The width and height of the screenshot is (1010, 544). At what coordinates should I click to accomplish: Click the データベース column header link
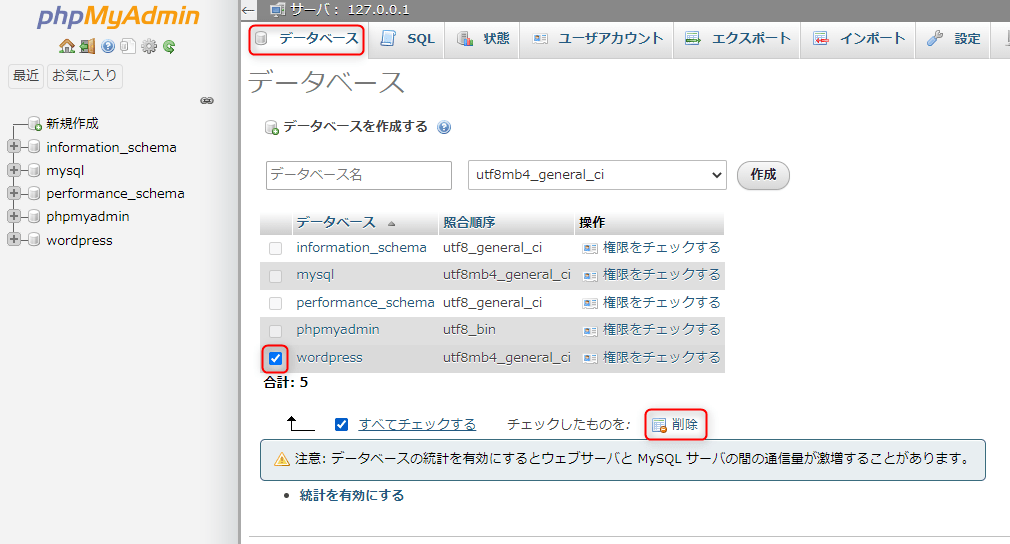click(x=336, y=223)
